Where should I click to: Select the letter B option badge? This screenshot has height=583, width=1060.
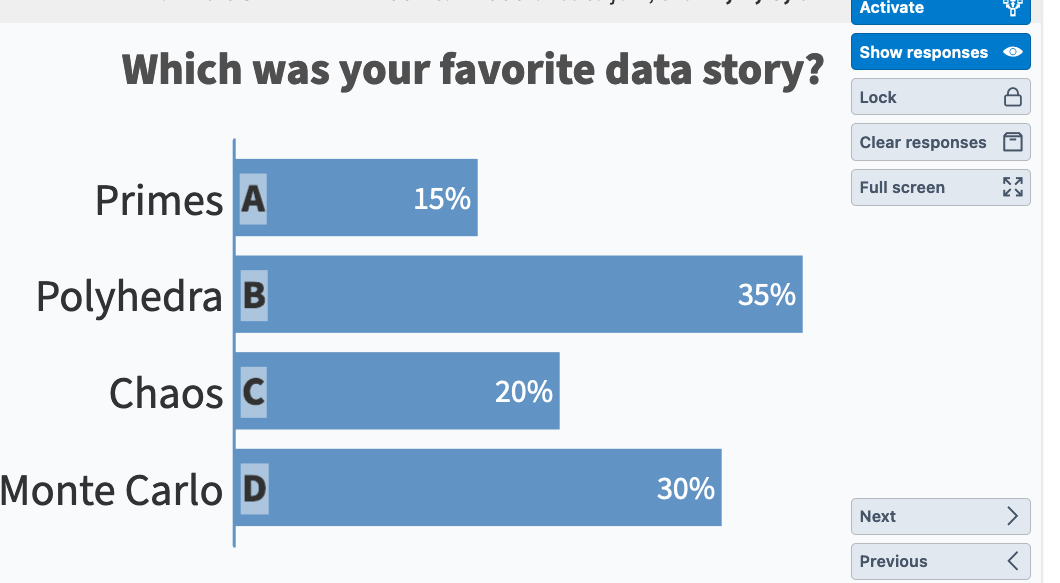[x=253, y=296]
